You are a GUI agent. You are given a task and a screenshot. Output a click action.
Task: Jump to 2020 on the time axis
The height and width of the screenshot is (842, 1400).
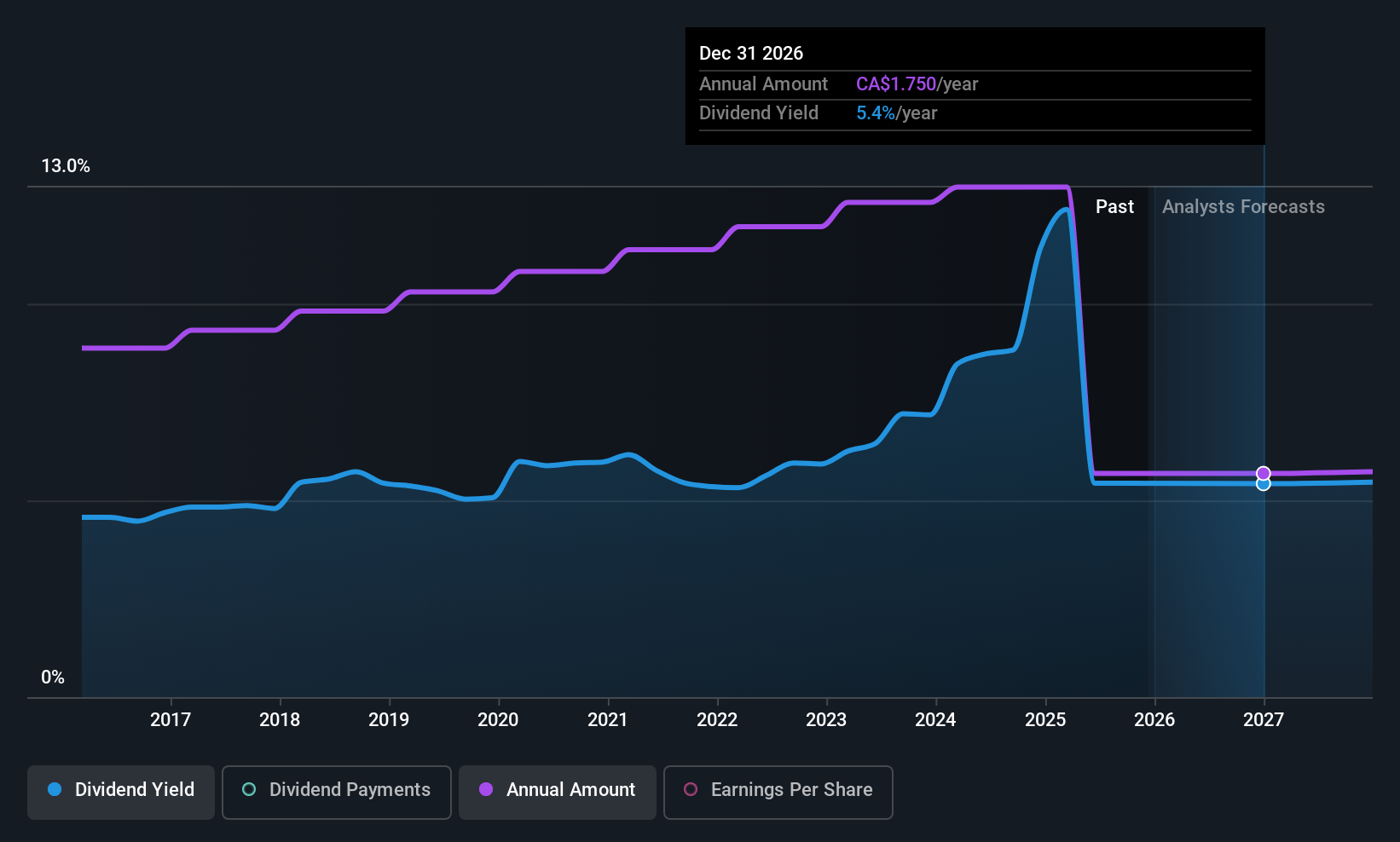(x=498, y=720)
